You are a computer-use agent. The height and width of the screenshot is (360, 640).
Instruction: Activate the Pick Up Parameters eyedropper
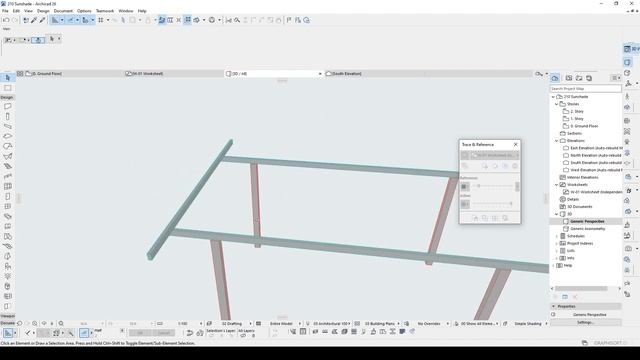(34, 20)
